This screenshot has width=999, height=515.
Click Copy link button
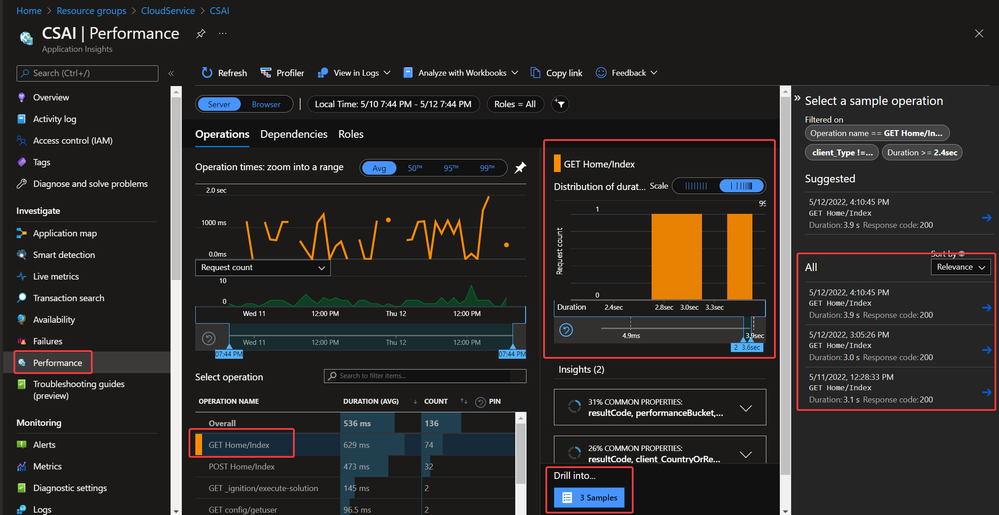pyautogui.click(x=556, y=73)
